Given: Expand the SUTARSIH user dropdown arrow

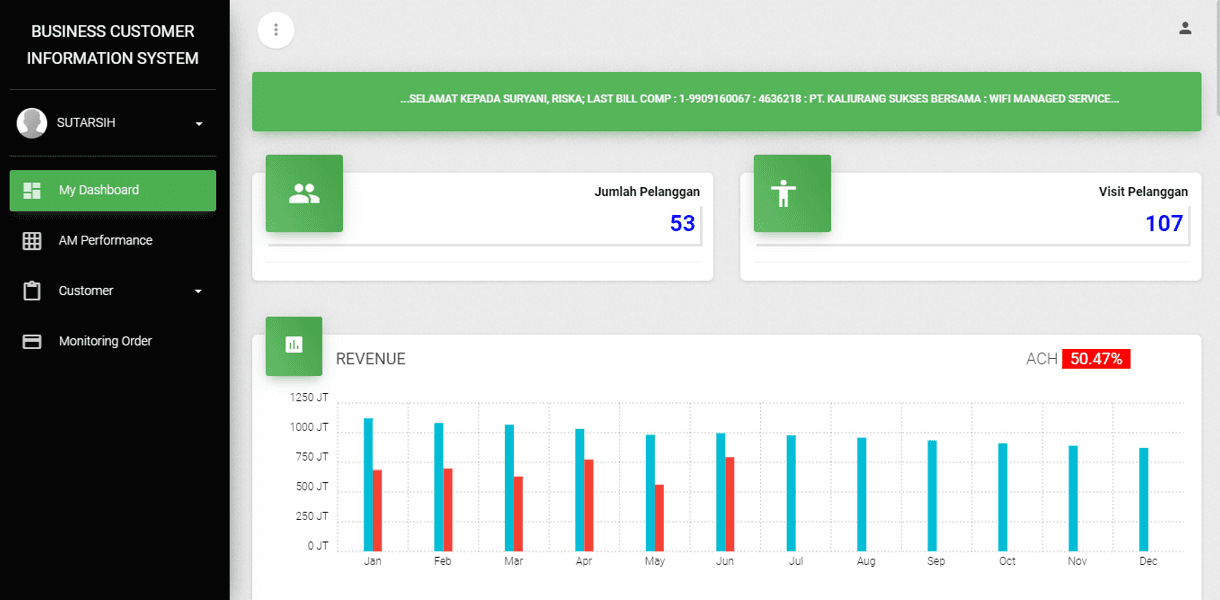Looking at the screenshot, I should click(199, 124).
